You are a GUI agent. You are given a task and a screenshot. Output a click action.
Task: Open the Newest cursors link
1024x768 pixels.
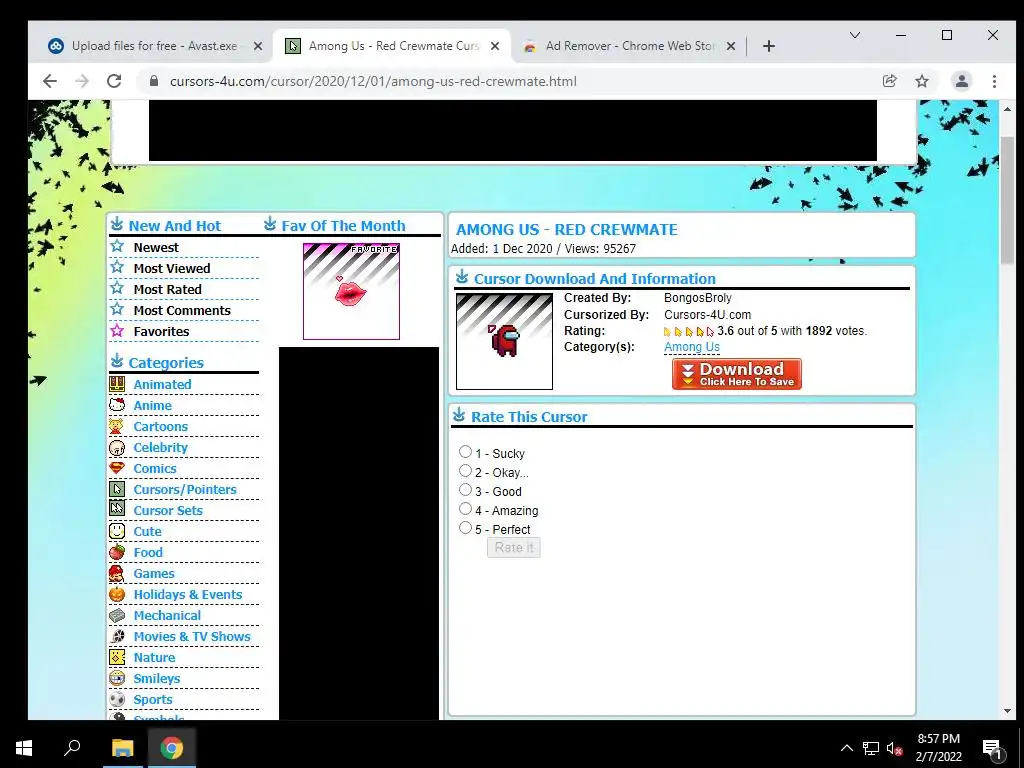(x=156, y=248)
